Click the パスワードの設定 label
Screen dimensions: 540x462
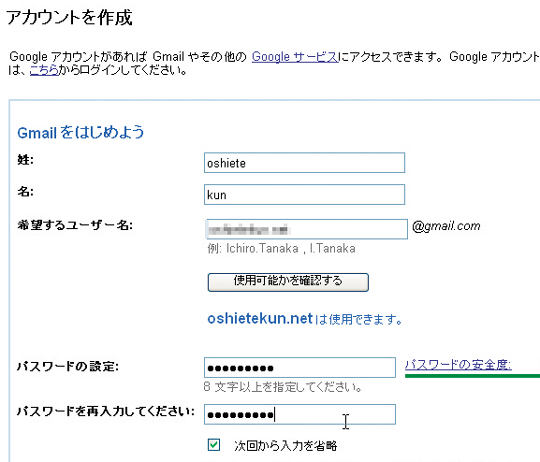coord(68,366)
